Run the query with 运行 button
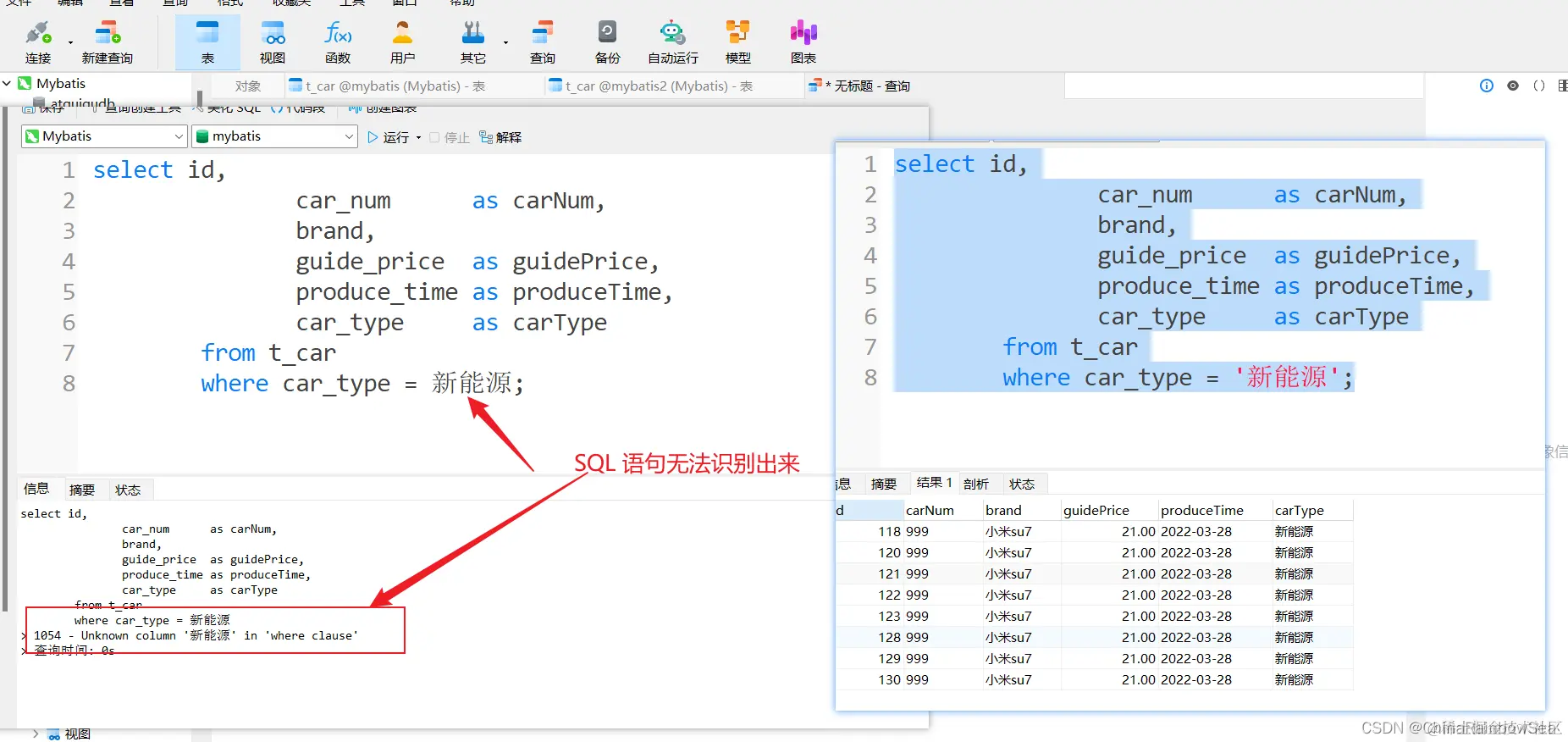The width and height of the screenshot is (1568, 742). [389, 137]
